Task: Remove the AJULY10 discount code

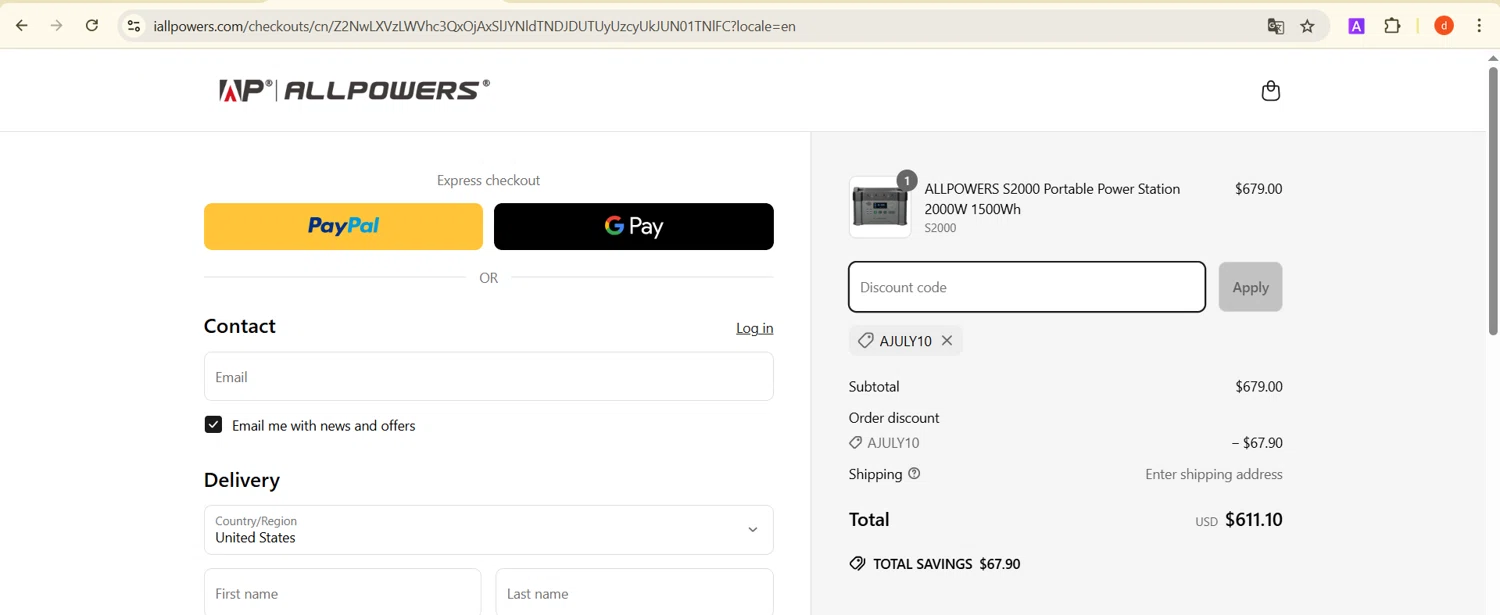Action: click(x=947, y=341)
